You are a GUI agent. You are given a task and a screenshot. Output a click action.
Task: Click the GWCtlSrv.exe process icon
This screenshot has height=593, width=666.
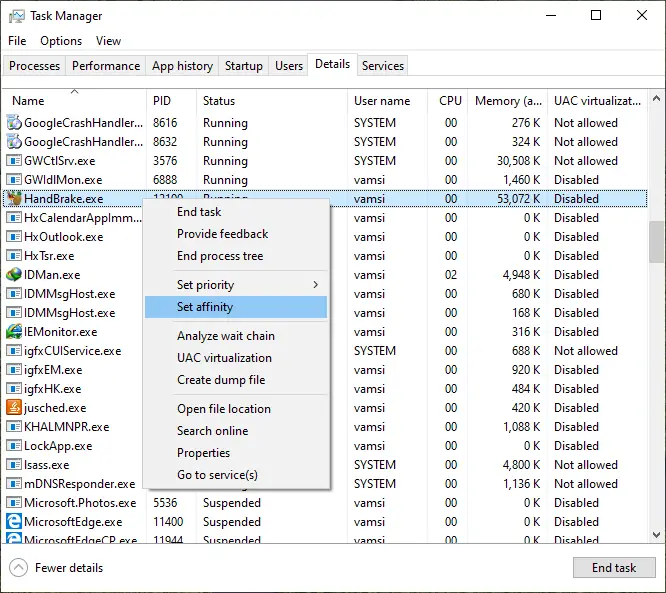pos(14,161)
